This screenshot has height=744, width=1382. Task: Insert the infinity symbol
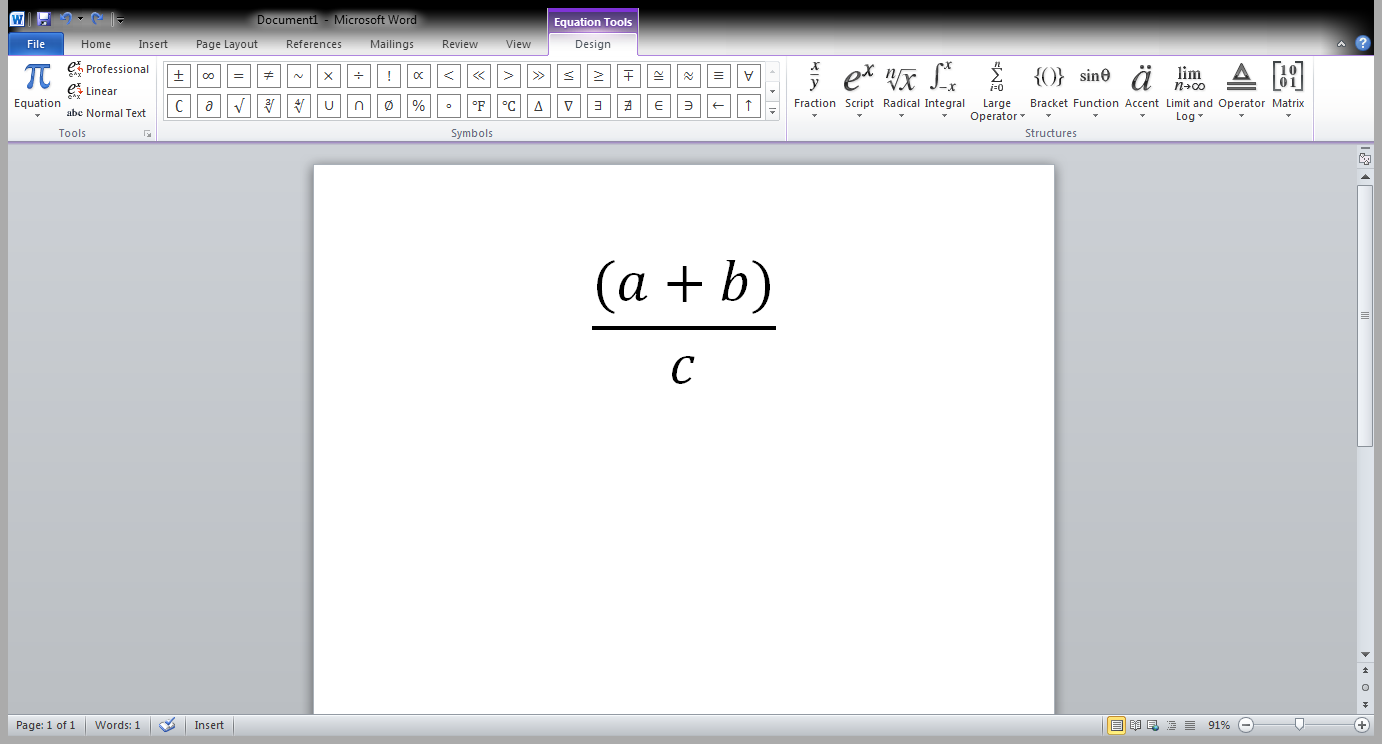click(x=209, y=75)
